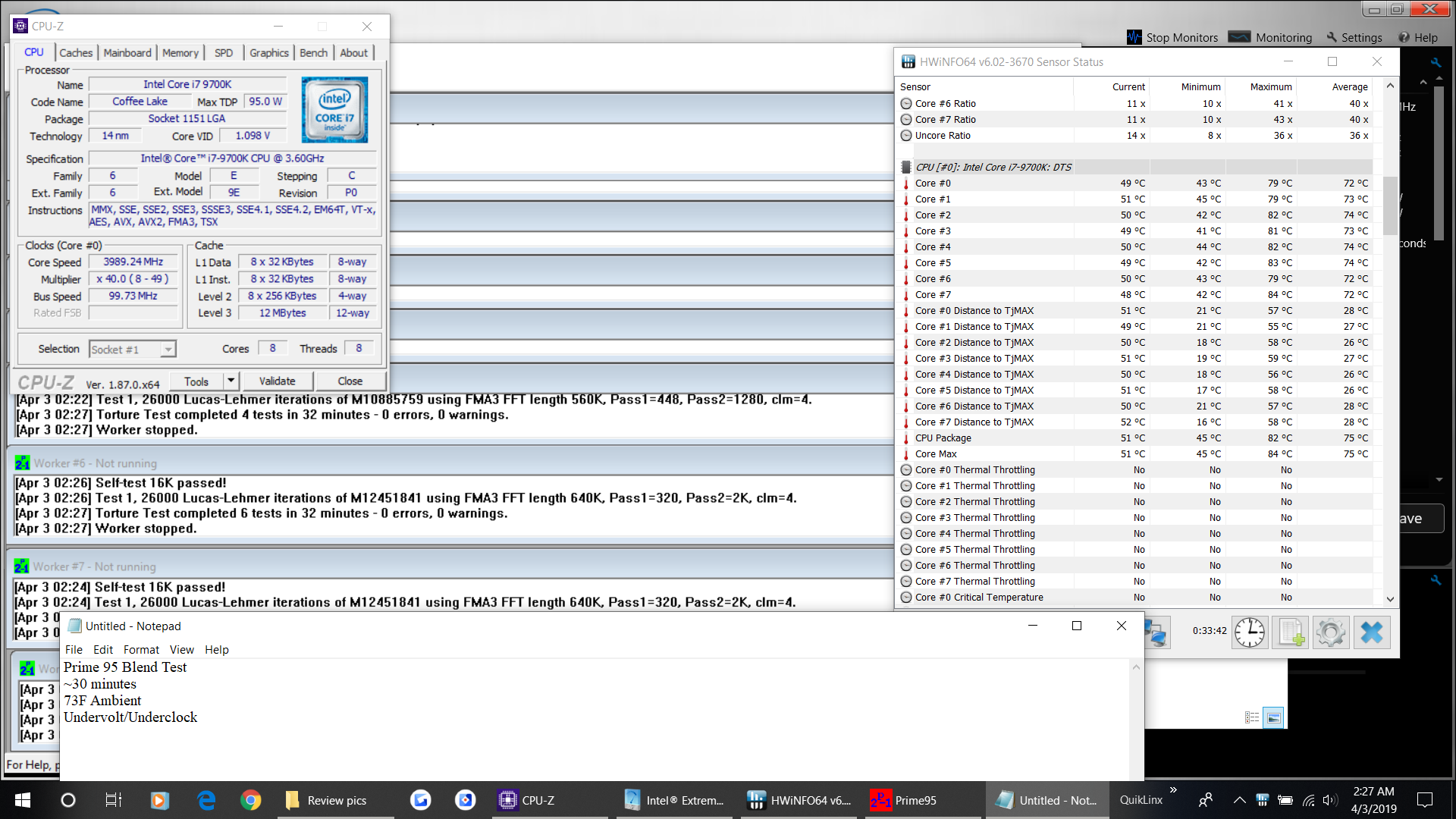Open Task View on the taskbar
Viewport: 1456px width, 819px height.
(x=114, y=800)
